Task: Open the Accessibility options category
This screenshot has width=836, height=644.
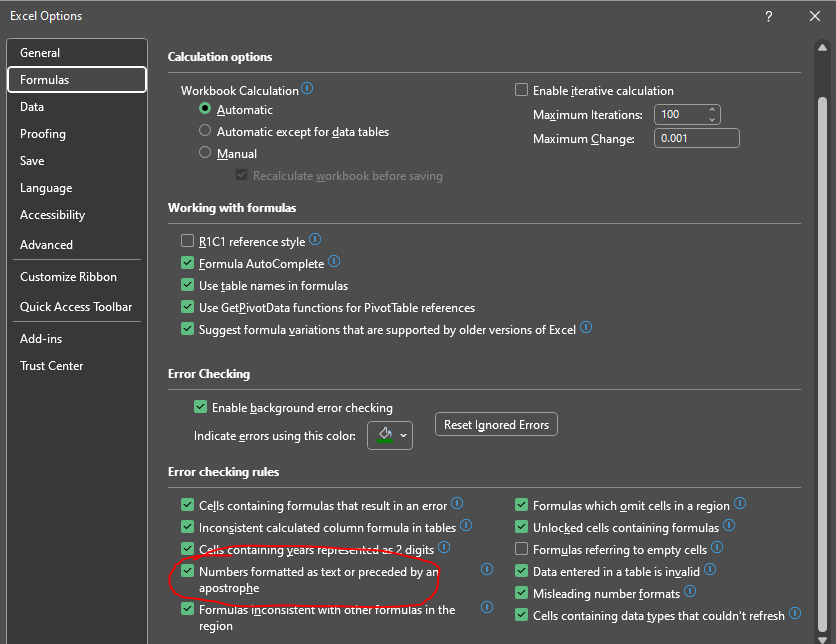Action: [77, 215]
